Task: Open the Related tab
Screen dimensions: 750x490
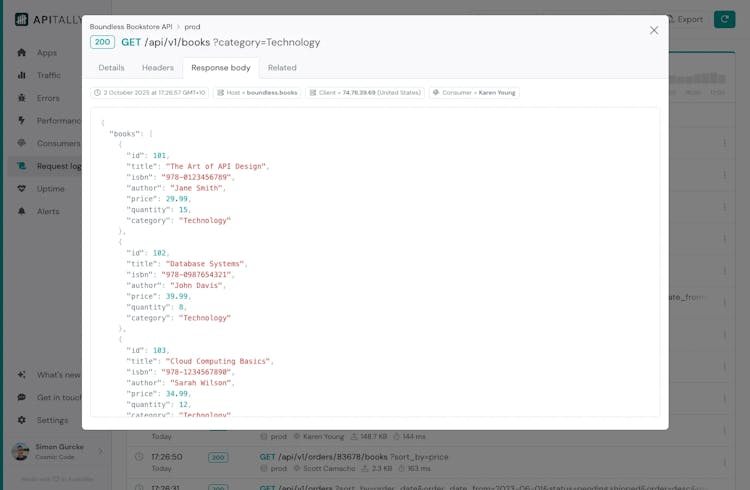Action: coord(282,68)
